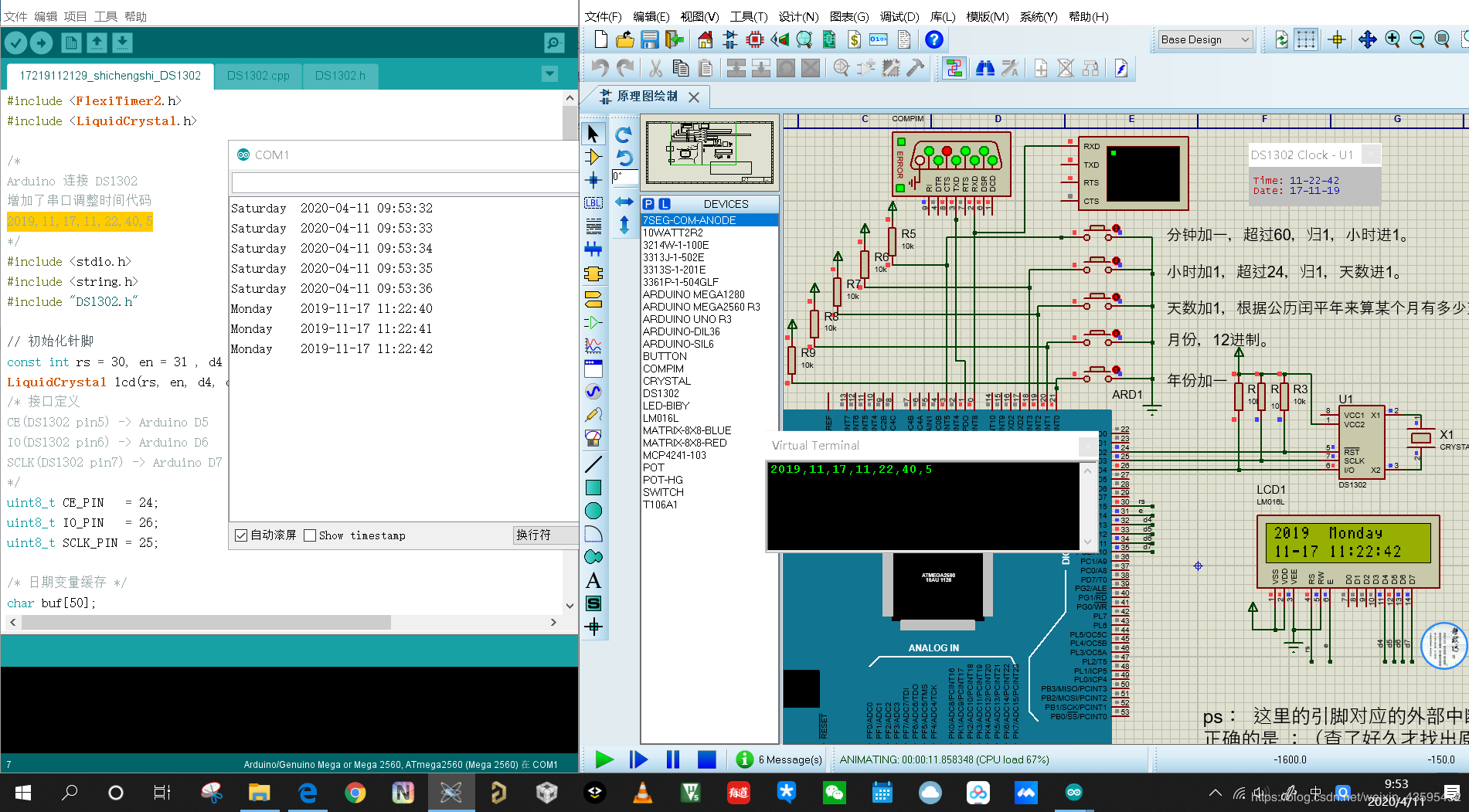Click Library L button in Devices
The width and height of the screenshot is (1469, 812).
point(665,204)
